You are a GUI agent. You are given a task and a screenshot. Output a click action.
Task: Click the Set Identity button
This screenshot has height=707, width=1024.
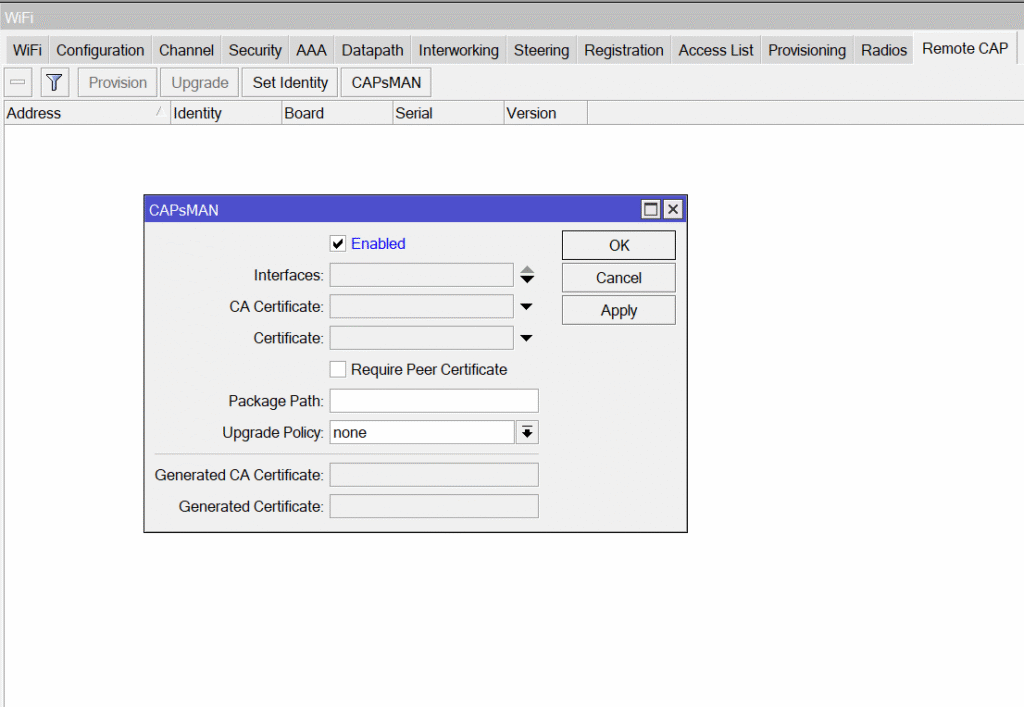[290, 83]
